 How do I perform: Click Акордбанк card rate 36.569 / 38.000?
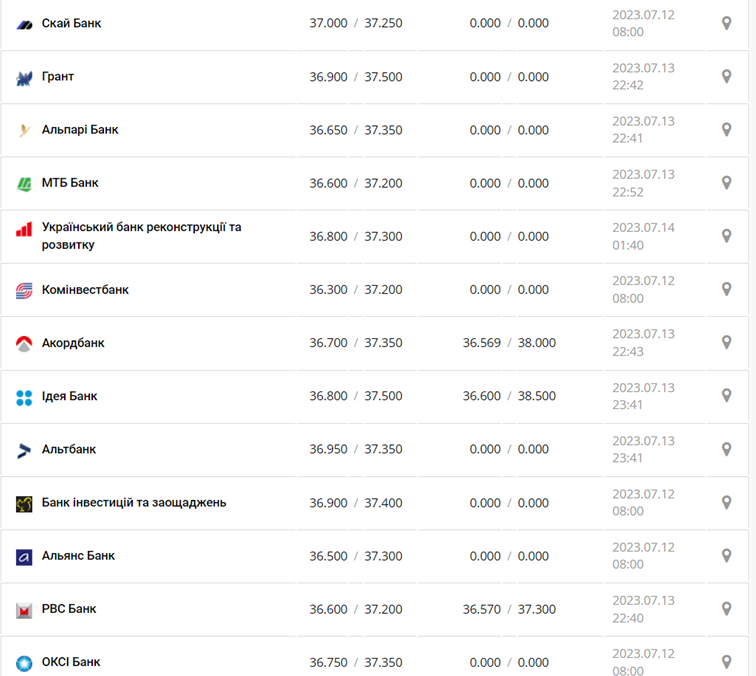[509, 343]
